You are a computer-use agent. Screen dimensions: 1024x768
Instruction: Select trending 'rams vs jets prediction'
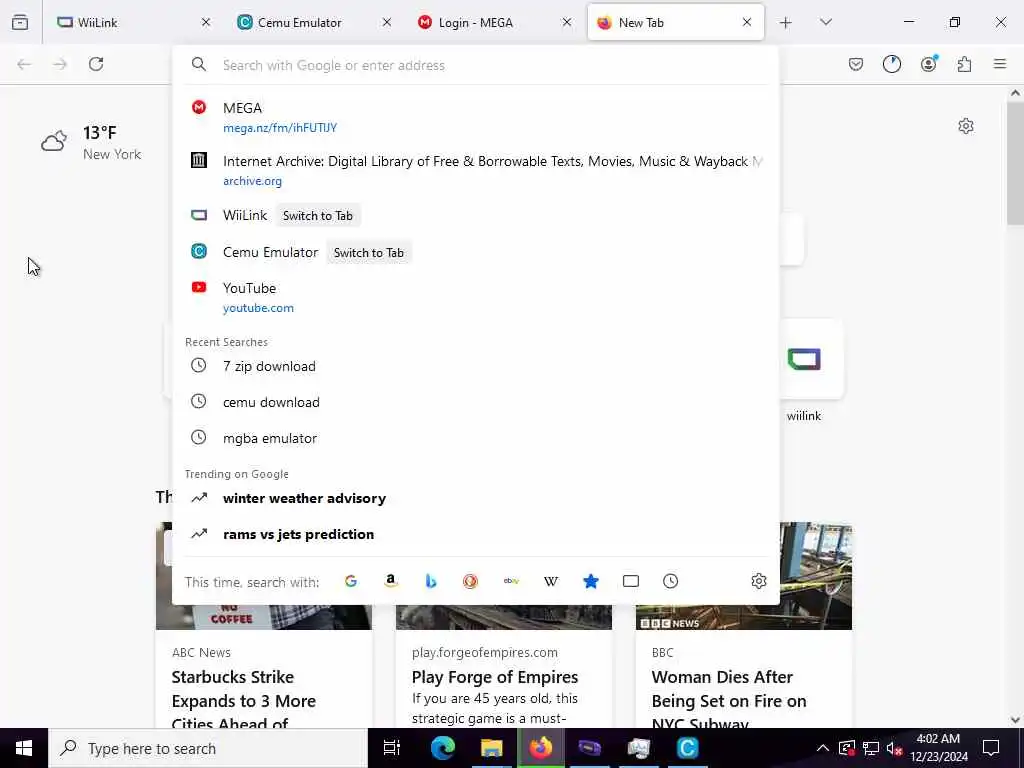pos(475,534)
